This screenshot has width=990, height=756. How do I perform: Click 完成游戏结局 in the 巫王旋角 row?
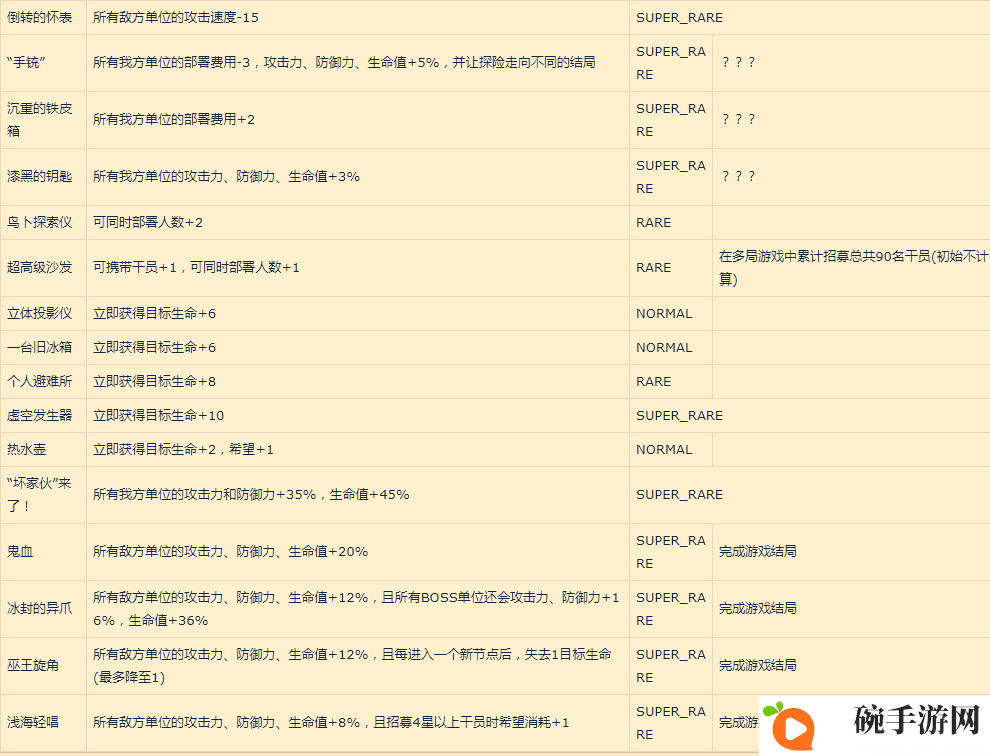757,665
